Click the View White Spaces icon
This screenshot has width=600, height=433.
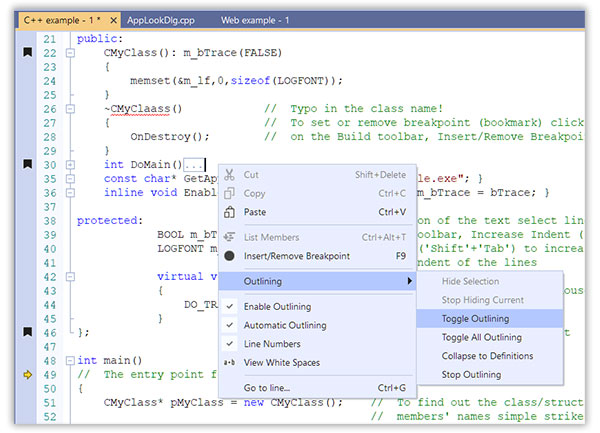click(230, 362)
